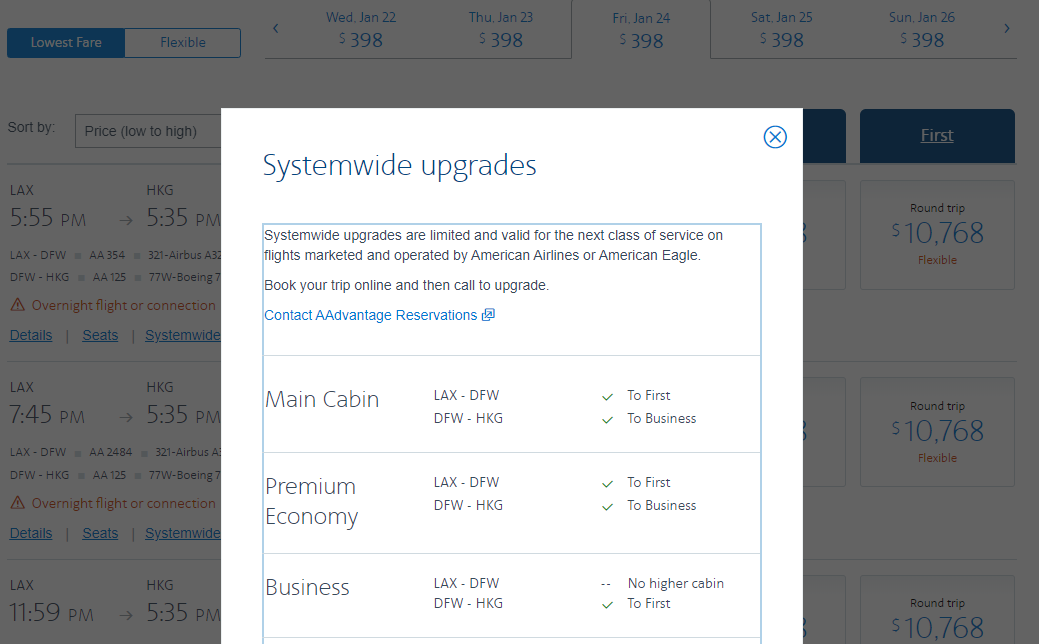View Seats for the 7:45 PM flight

(100, 533)
